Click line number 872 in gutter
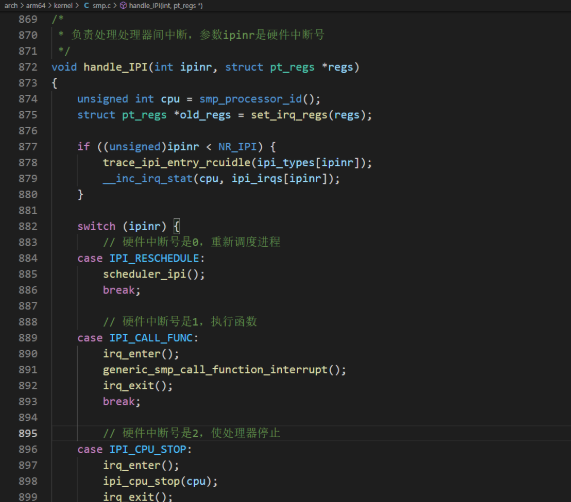The width and height of the screenshot is (571, 502). click(28, 67)
